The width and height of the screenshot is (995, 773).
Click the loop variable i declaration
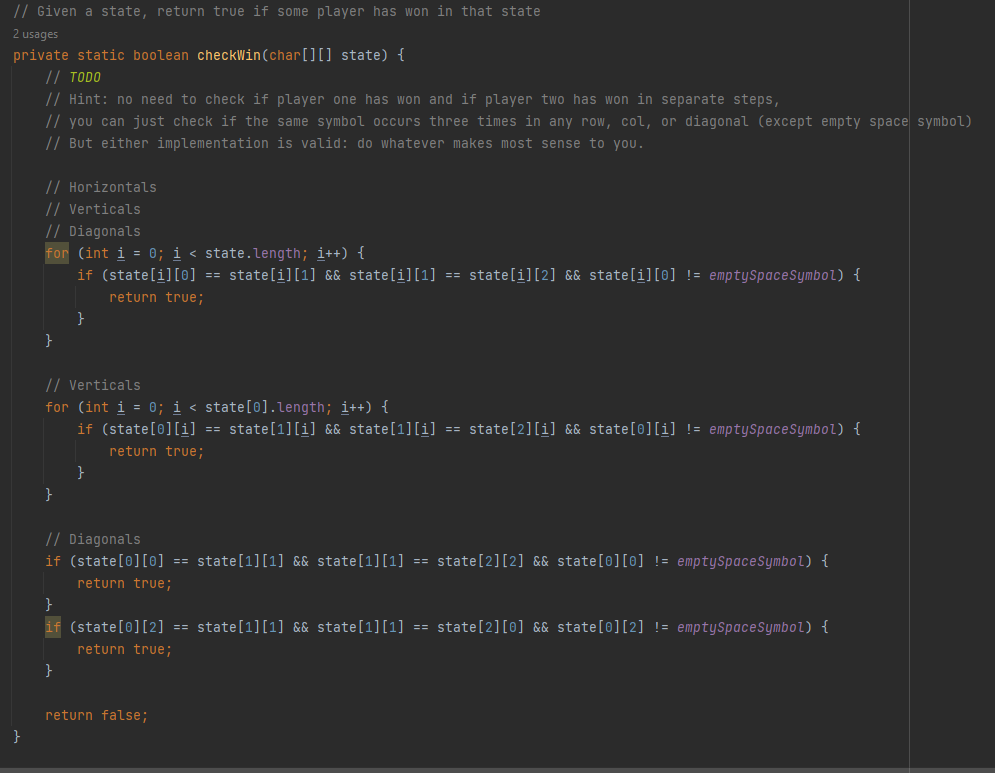point(120,253)
